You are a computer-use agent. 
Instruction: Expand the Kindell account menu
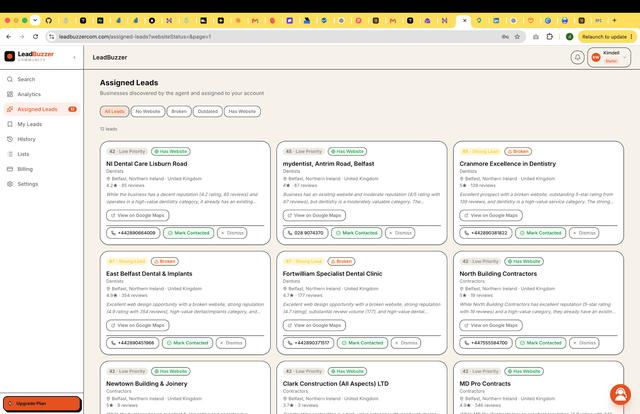click(609, 57)
